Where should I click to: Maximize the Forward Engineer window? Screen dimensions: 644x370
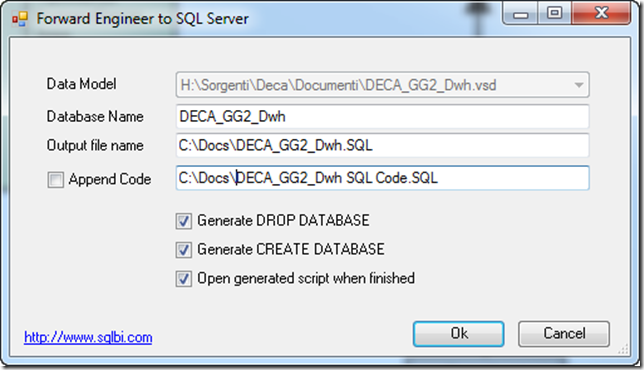(x=554, y=14)
